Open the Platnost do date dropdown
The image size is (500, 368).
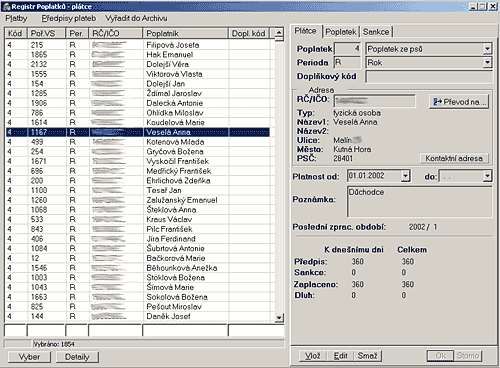[487, 176]
